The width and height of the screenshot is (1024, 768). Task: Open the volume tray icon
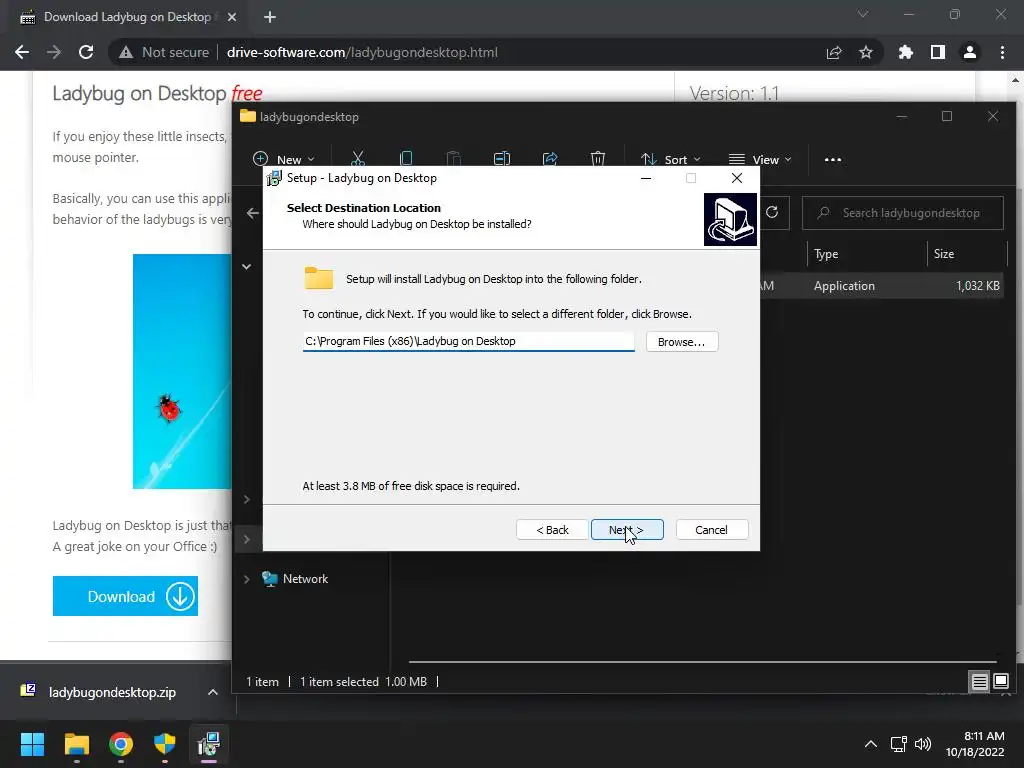923,744
